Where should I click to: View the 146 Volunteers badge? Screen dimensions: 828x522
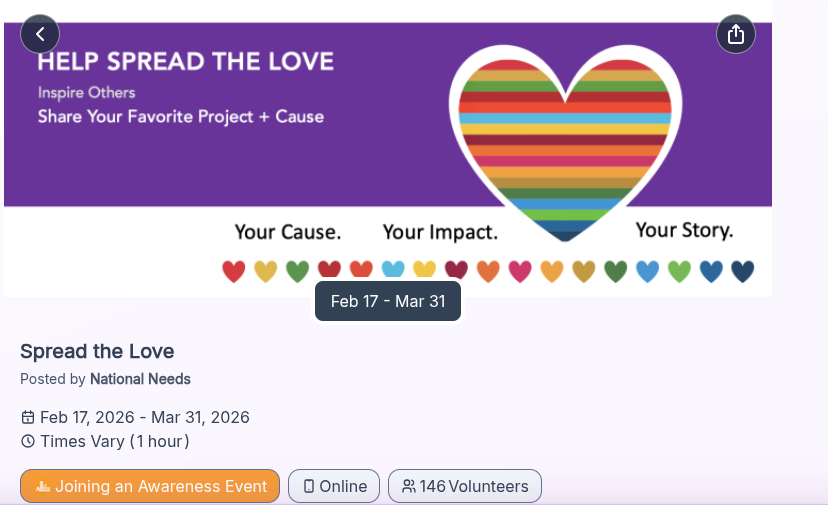[x=465, y=487]
